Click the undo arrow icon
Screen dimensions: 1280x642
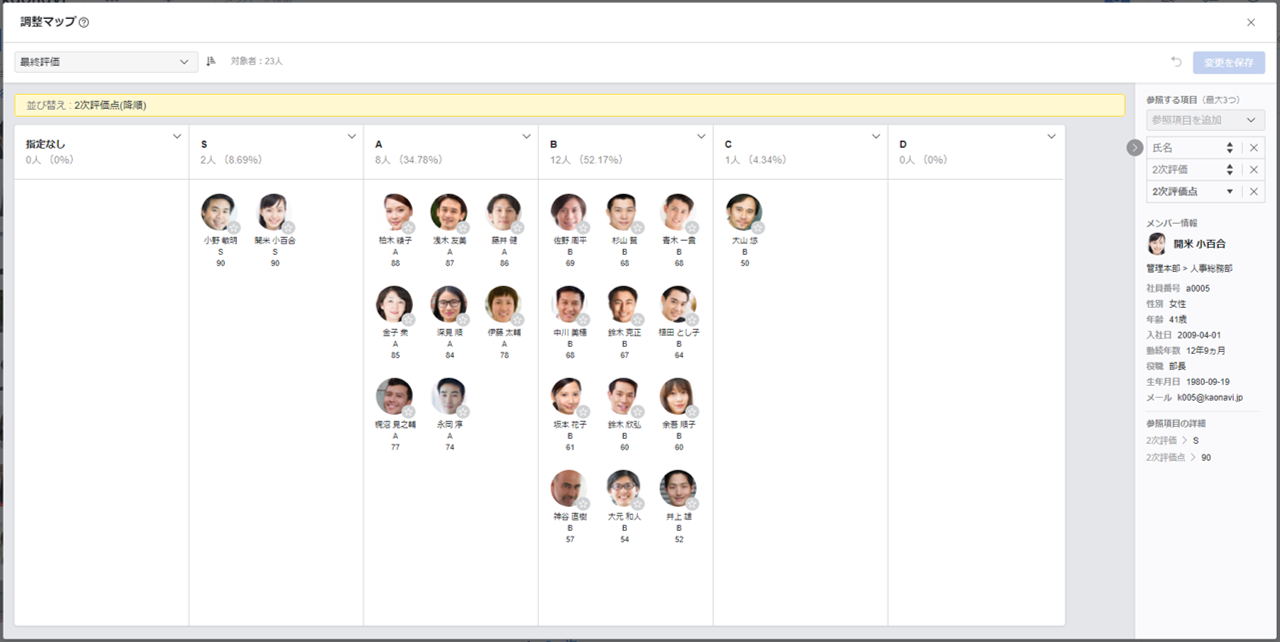click(x=1176, y=62)
